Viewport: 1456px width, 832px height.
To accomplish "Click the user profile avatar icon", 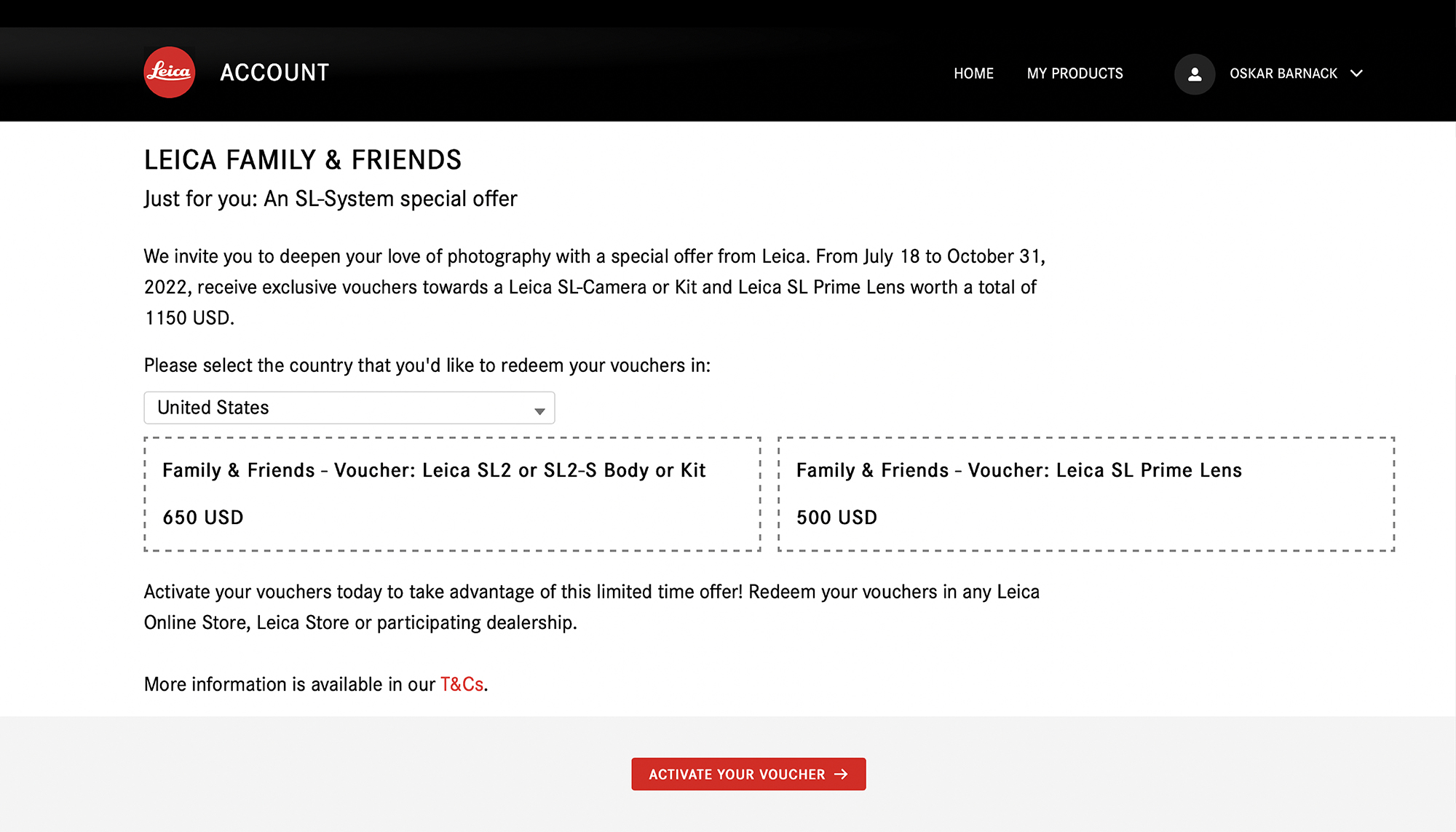I will click(x=1195, y=74).
